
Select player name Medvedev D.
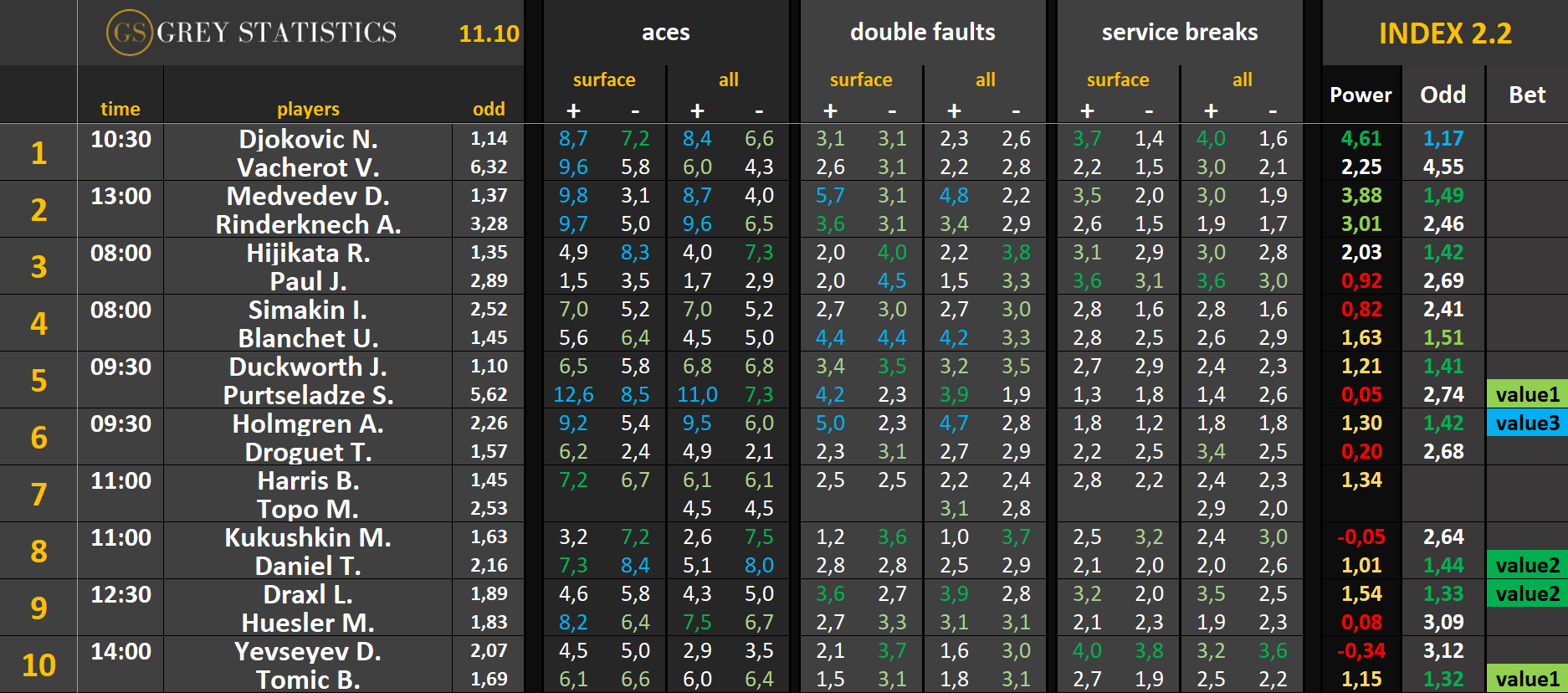click(x=308, y=196)
